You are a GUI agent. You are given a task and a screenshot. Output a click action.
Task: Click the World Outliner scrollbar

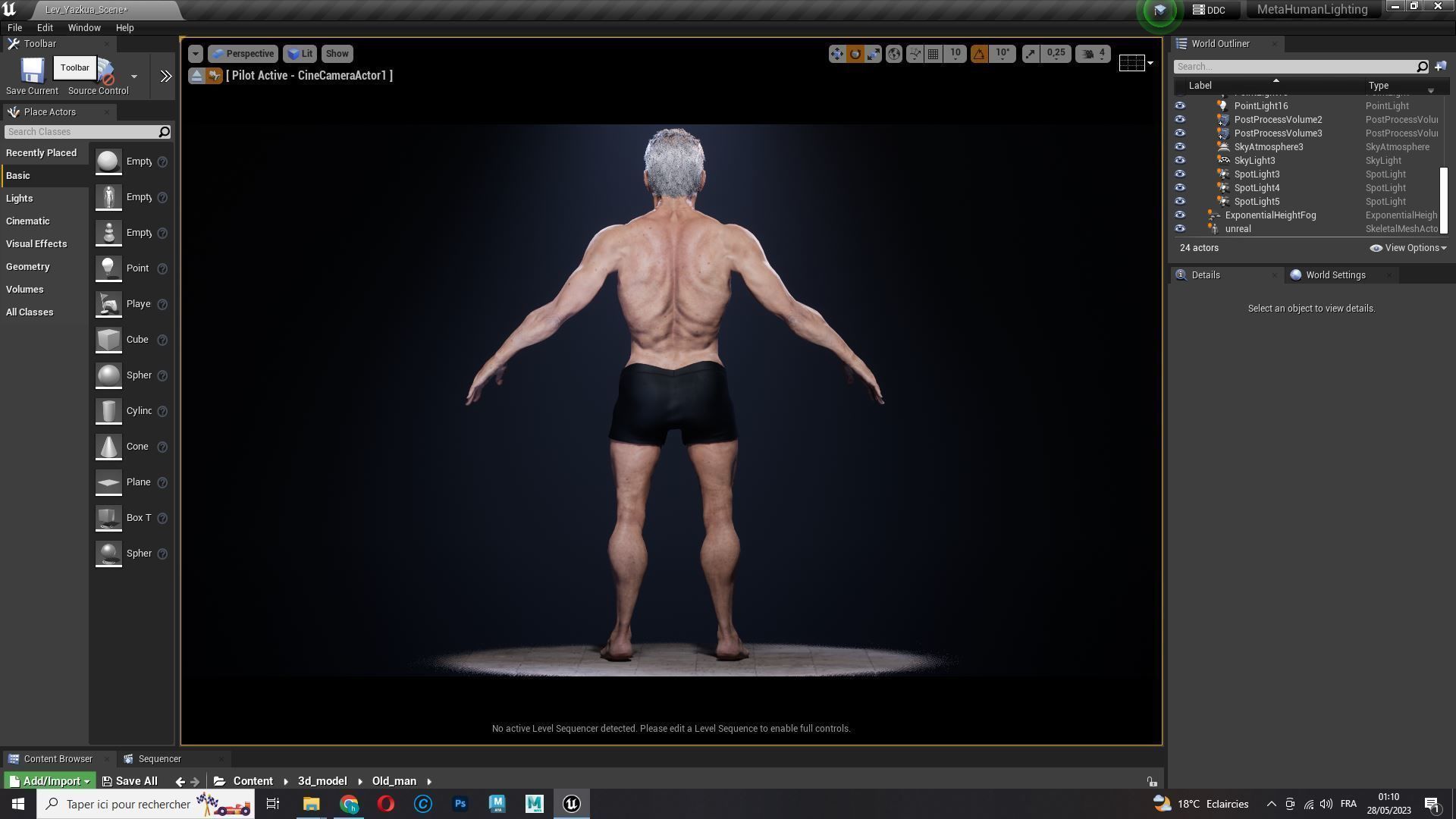pos(1444,201)
